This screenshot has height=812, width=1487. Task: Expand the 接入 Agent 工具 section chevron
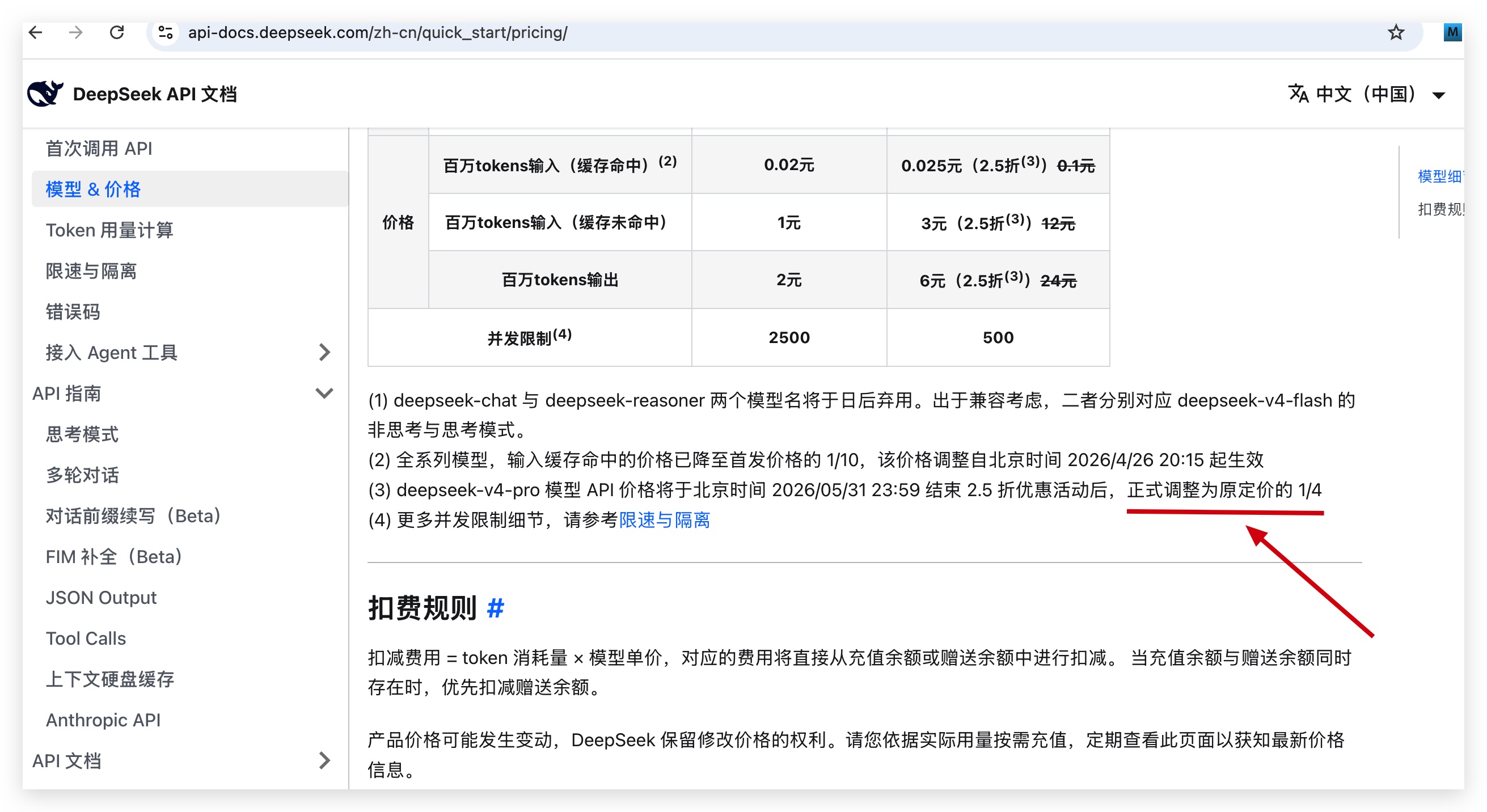pos(325,352)
